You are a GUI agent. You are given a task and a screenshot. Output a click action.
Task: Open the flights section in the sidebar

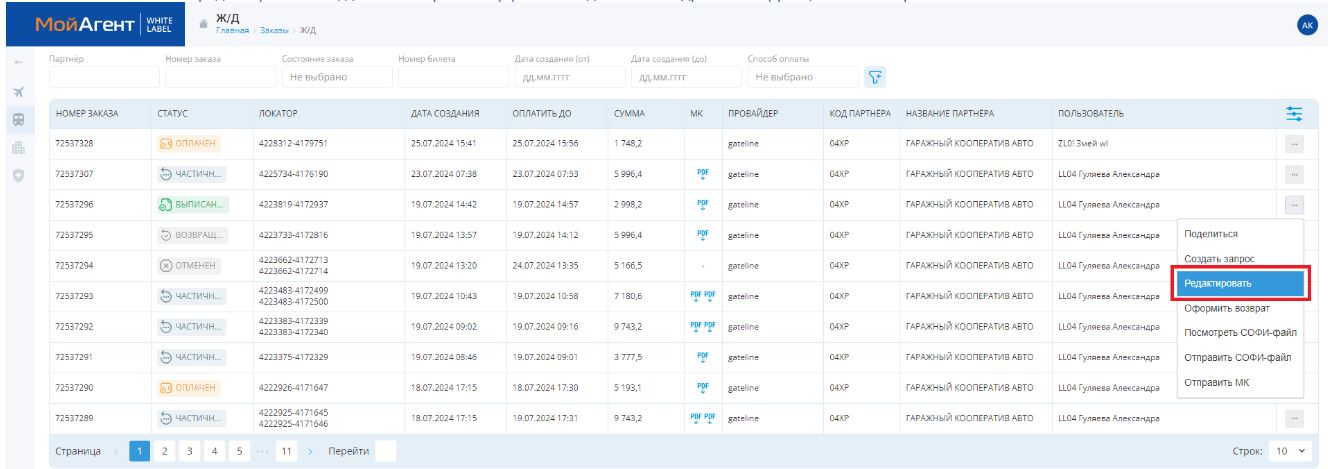point(19,92)
